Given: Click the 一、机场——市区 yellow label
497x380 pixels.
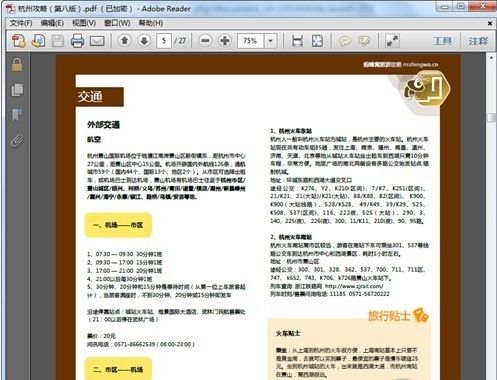Looking at the screenshot, I should [x=118, y=225].
